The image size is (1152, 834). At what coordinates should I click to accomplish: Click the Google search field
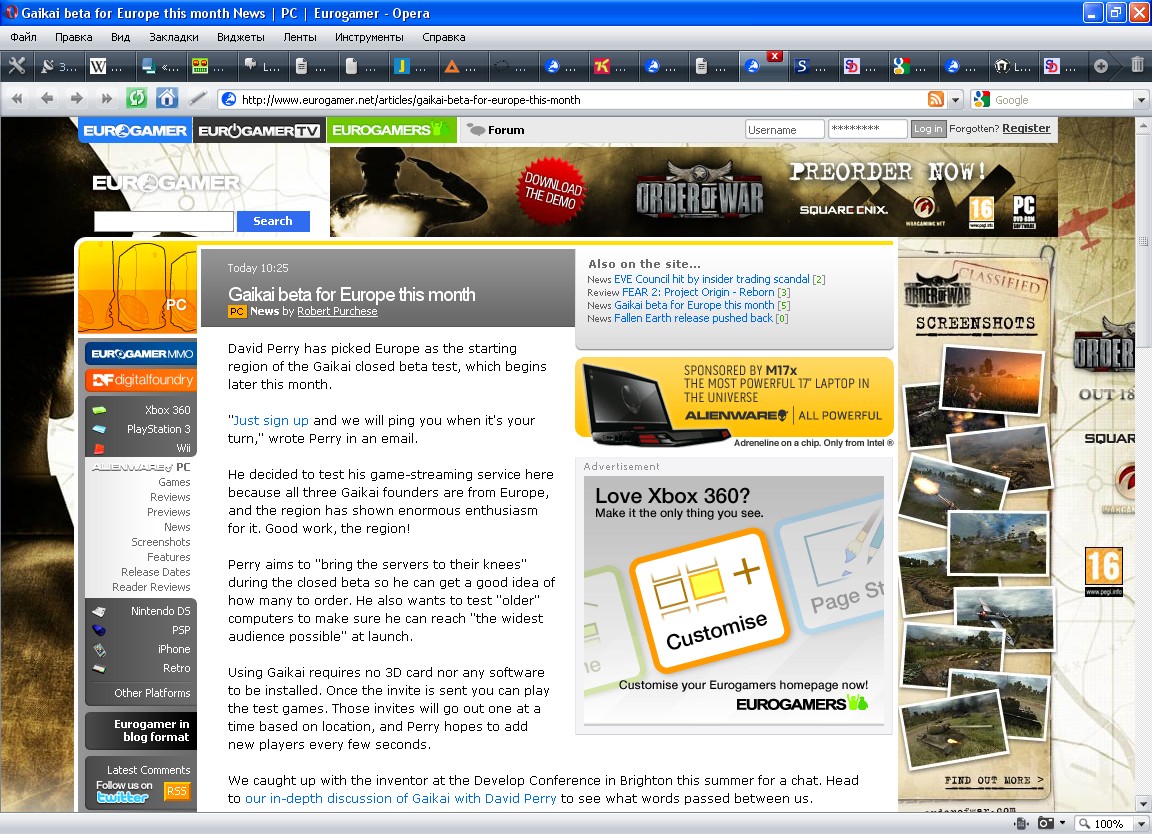(x=1062, y=99)
